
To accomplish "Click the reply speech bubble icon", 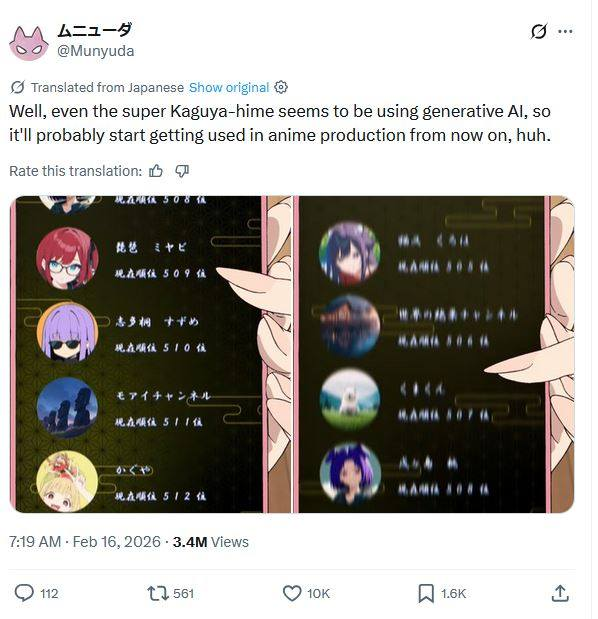I will (x=24, y=593).
